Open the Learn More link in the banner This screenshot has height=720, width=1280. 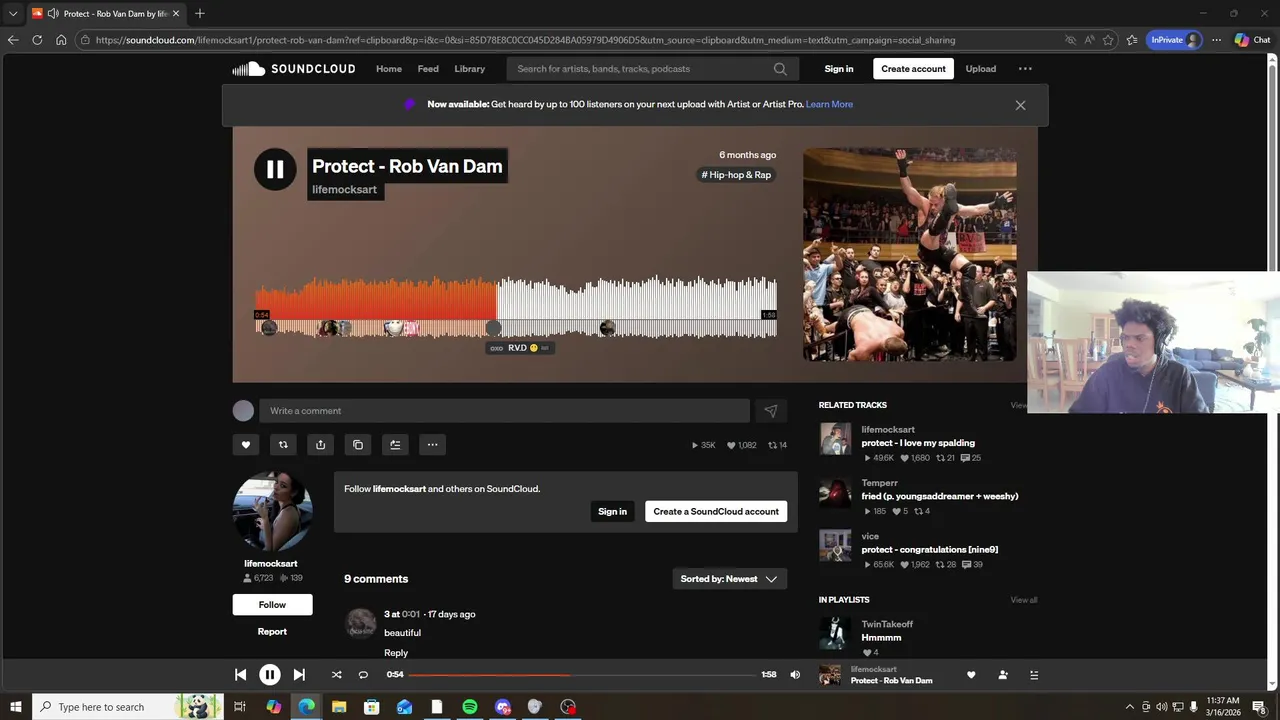pos(829,104)
